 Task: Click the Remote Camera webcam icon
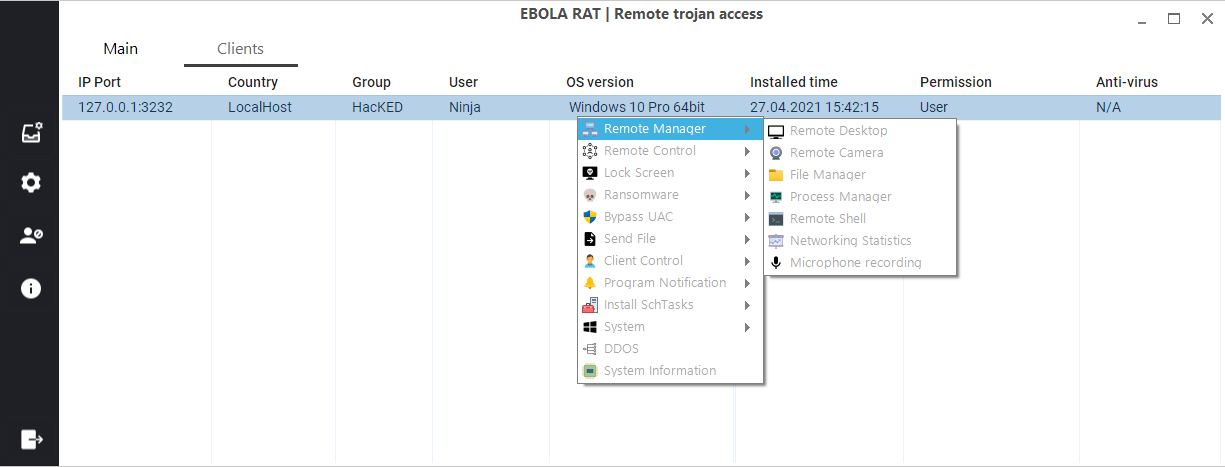[776, 153]
